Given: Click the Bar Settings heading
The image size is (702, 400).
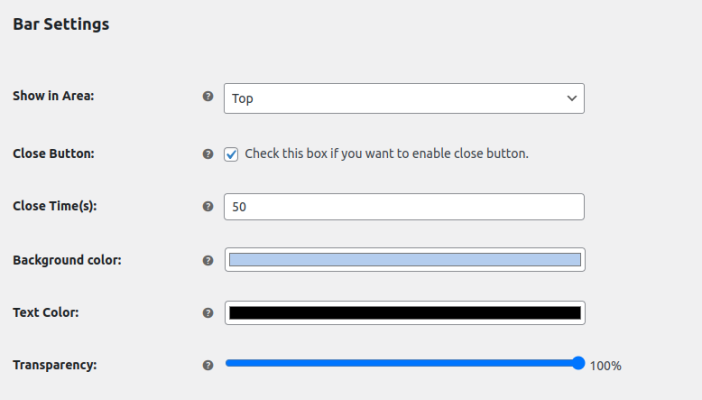Looking at the screenshot, I should click(61, 24).
